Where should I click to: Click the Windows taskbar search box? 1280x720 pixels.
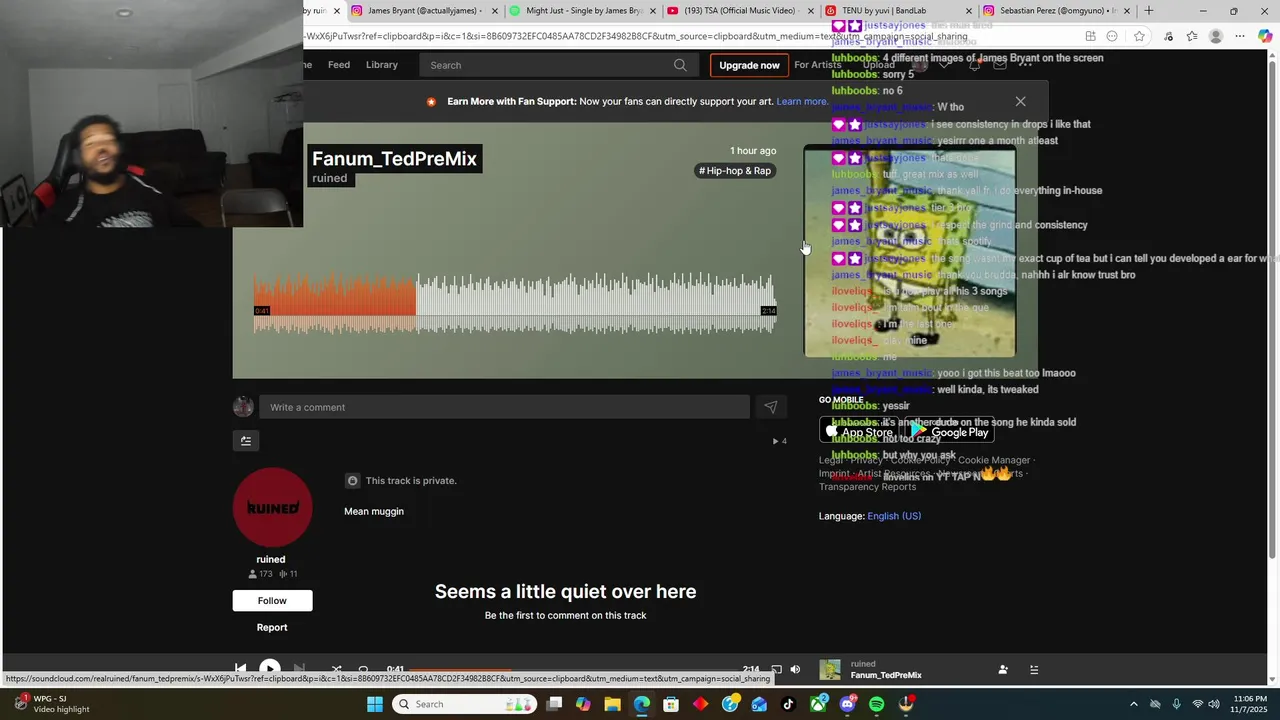click(462, 704)
